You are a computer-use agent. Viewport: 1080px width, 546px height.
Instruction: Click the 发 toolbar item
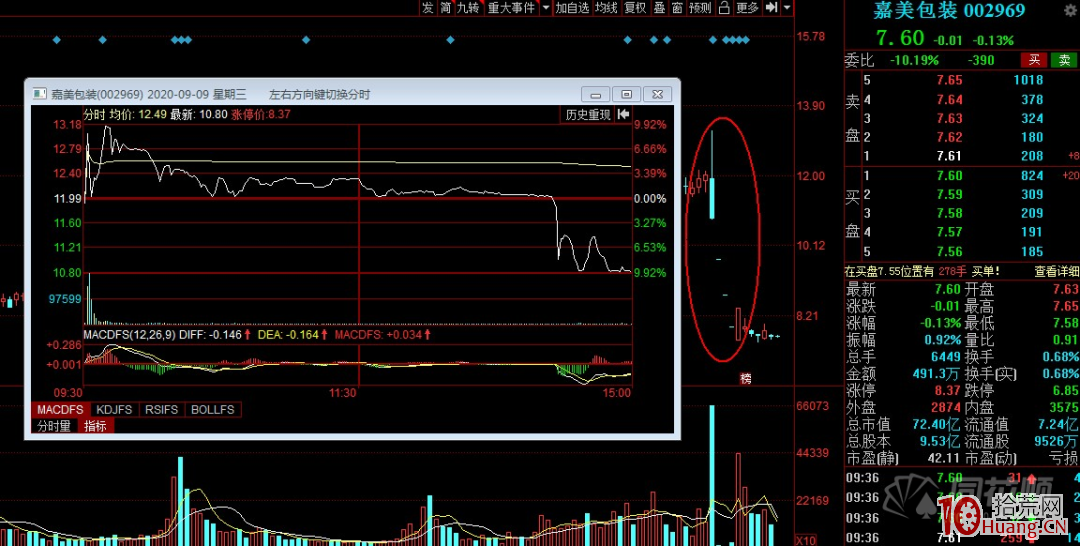point(428,8)
